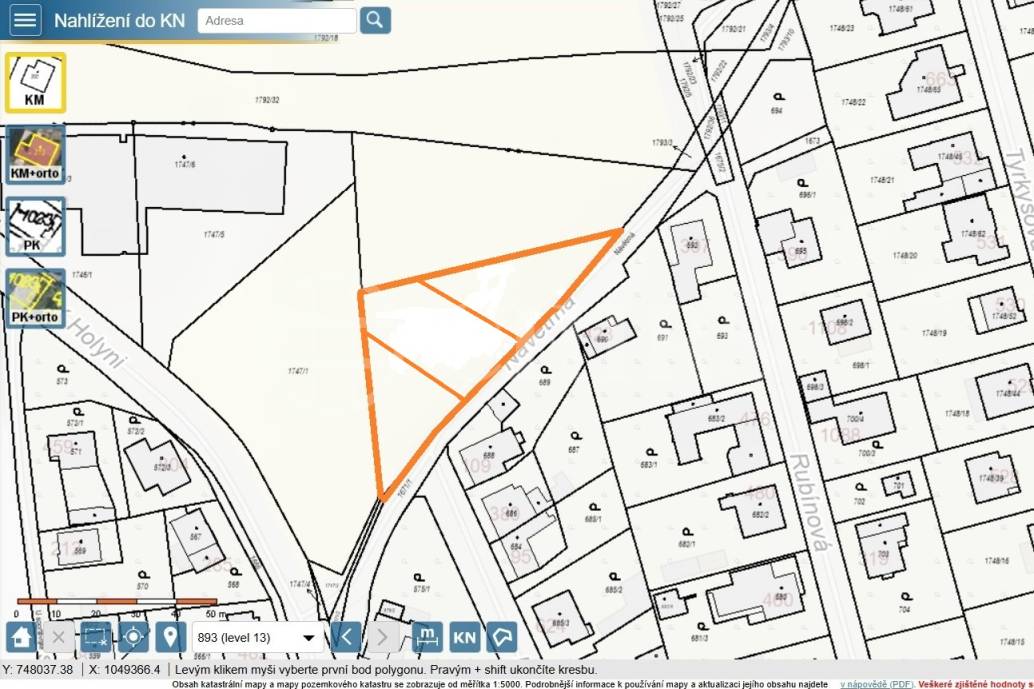Start drawing a polygon with the polygon tool
1034x689 pixels.
point(500,636)
